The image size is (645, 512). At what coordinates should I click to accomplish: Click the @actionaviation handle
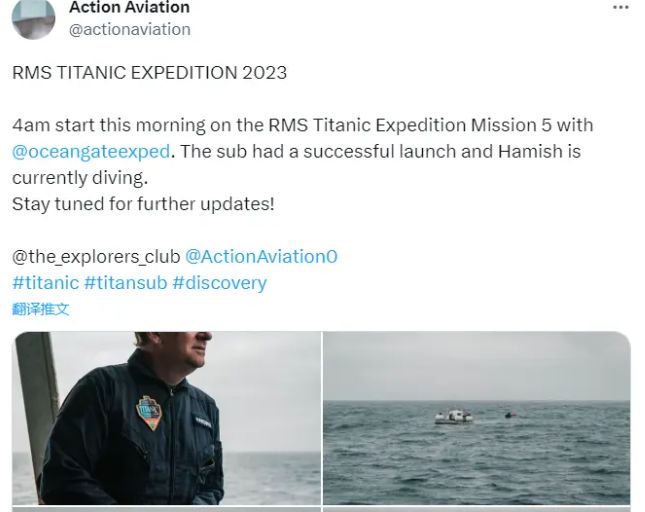pyautogui.click(x=129, y=29)
